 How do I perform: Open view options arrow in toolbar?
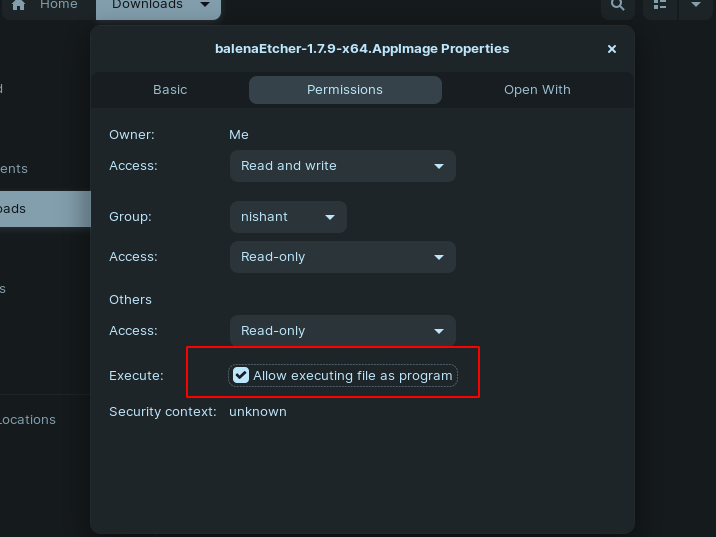696,5
